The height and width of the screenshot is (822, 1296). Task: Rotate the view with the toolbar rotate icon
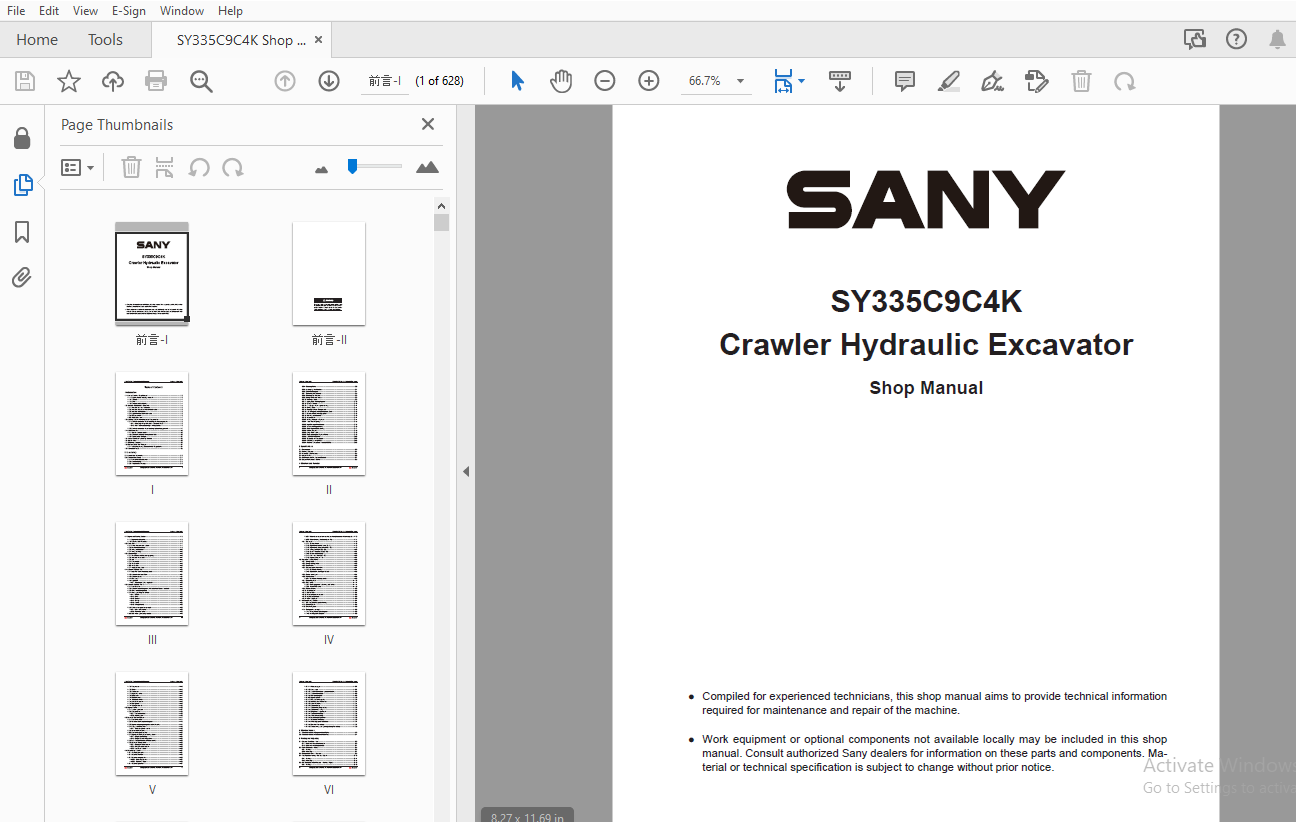coord(1125,81)
